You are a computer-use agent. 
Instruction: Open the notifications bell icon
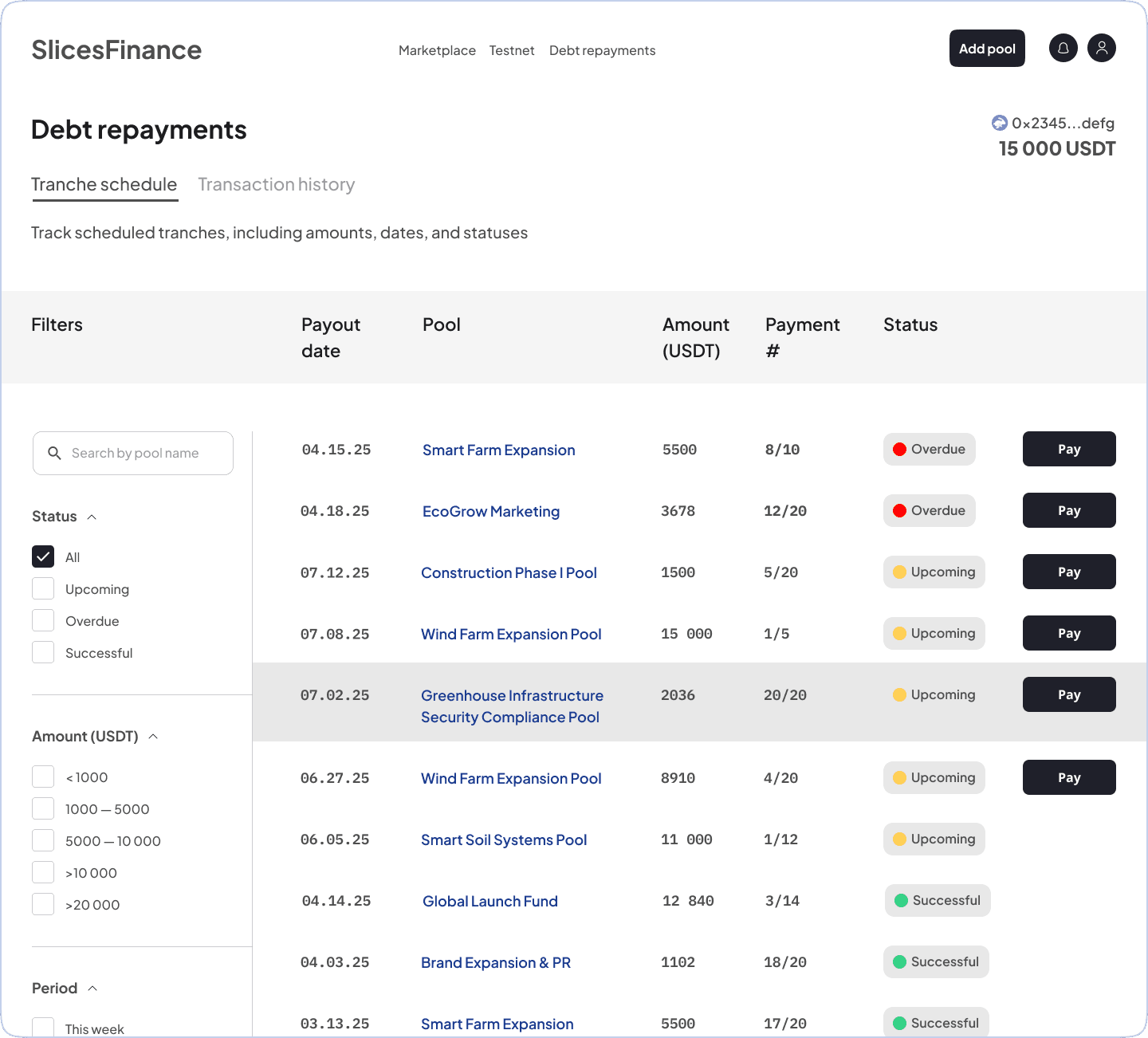[1063, 49]
